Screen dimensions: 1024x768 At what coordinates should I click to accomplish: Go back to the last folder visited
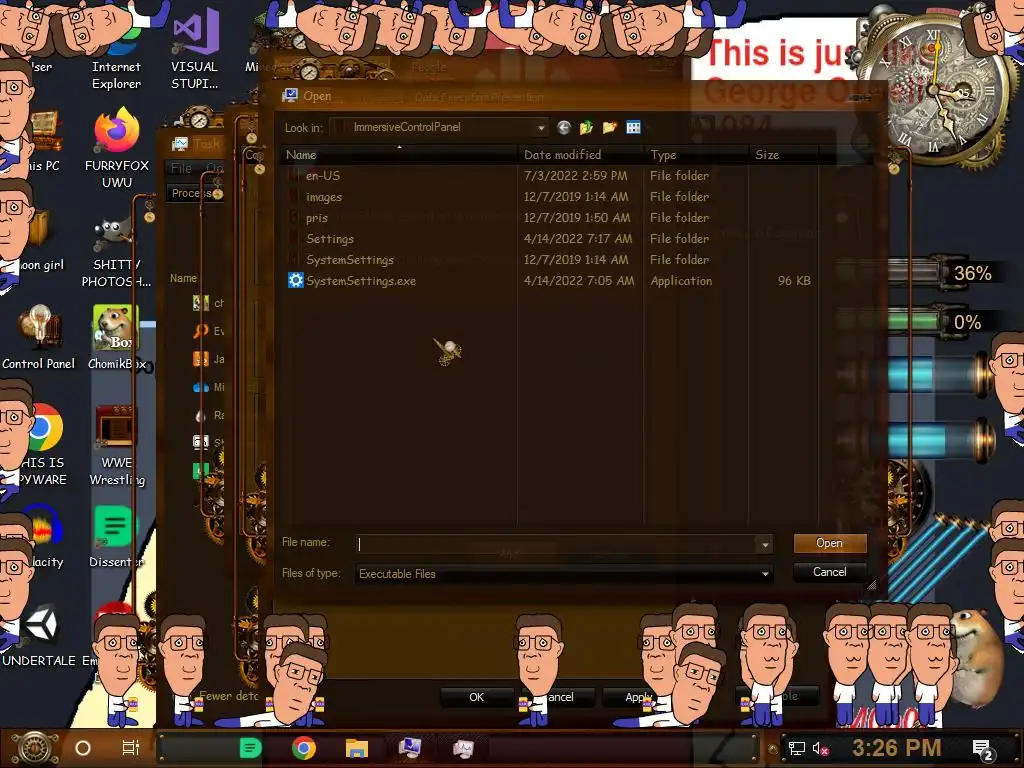pos(564,127)
